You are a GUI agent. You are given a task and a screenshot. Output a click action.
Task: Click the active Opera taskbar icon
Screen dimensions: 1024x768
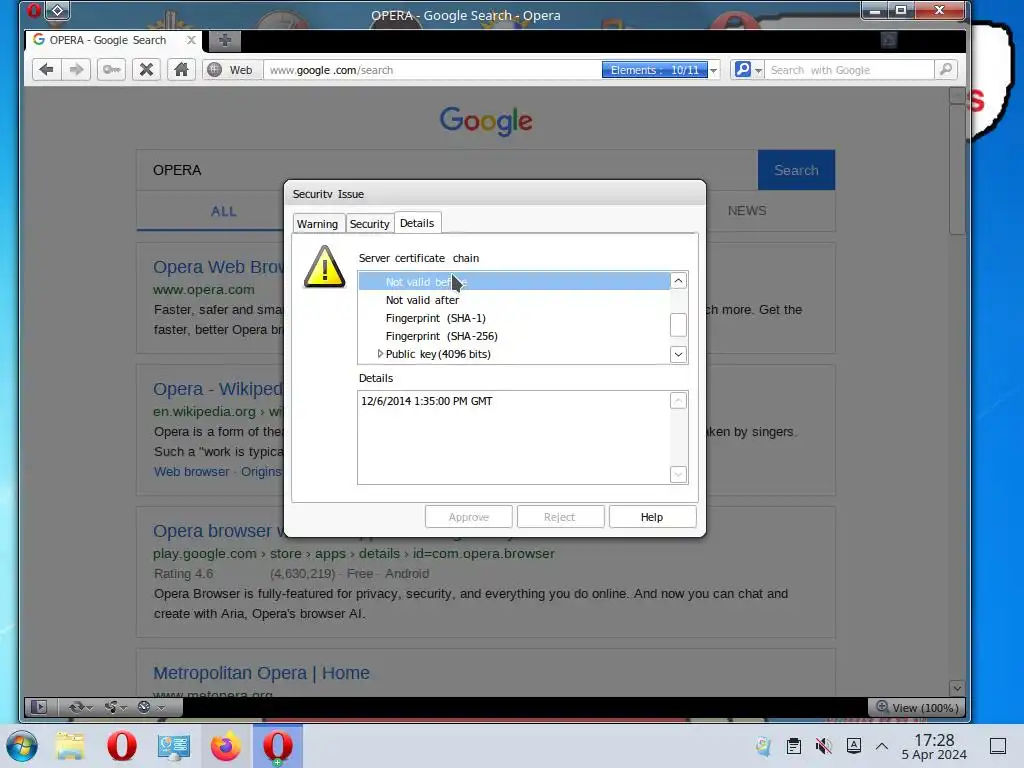click(x=278, y=746)
